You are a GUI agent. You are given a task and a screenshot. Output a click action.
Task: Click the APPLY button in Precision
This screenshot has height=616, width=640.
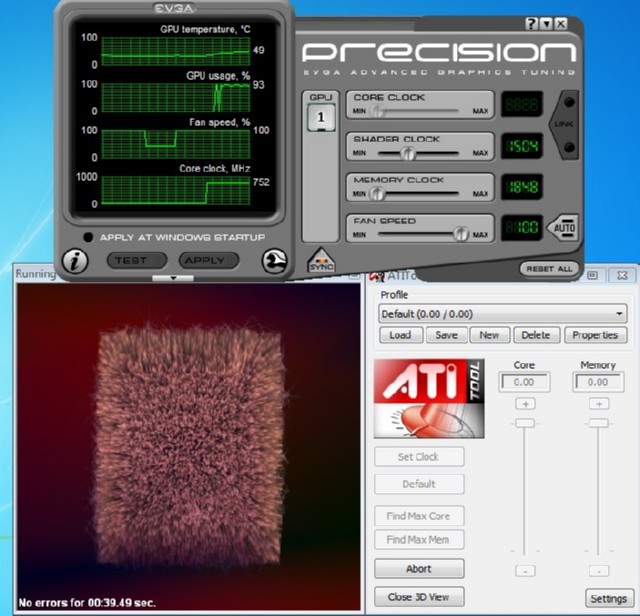(209, 260)
